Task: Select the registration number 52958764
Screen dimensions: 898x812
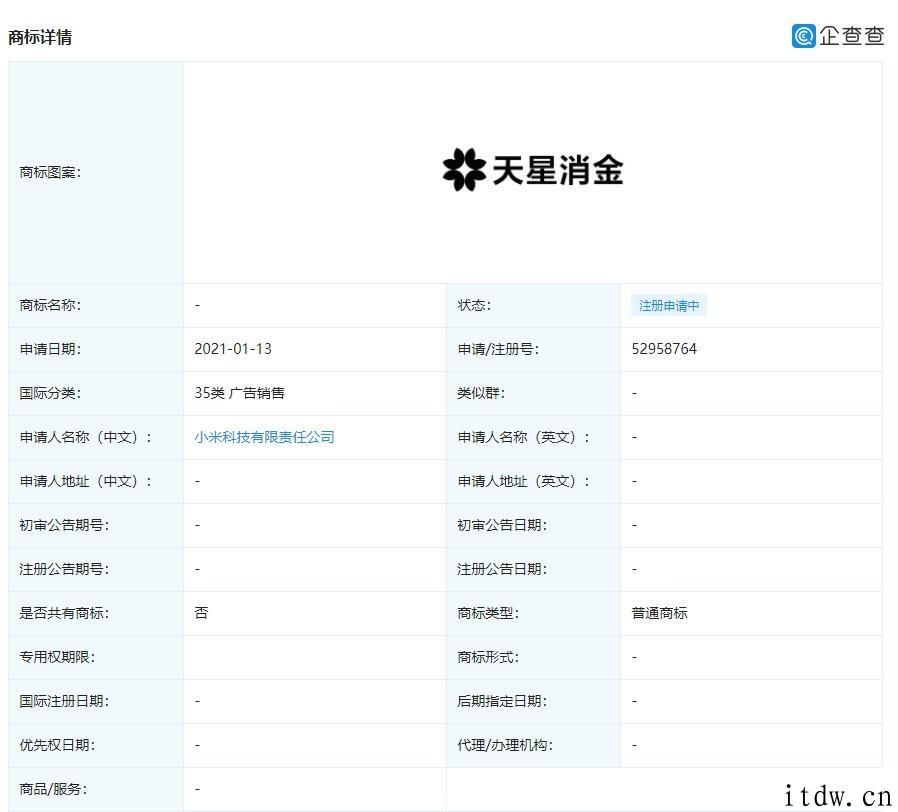Action: (664, 349)
